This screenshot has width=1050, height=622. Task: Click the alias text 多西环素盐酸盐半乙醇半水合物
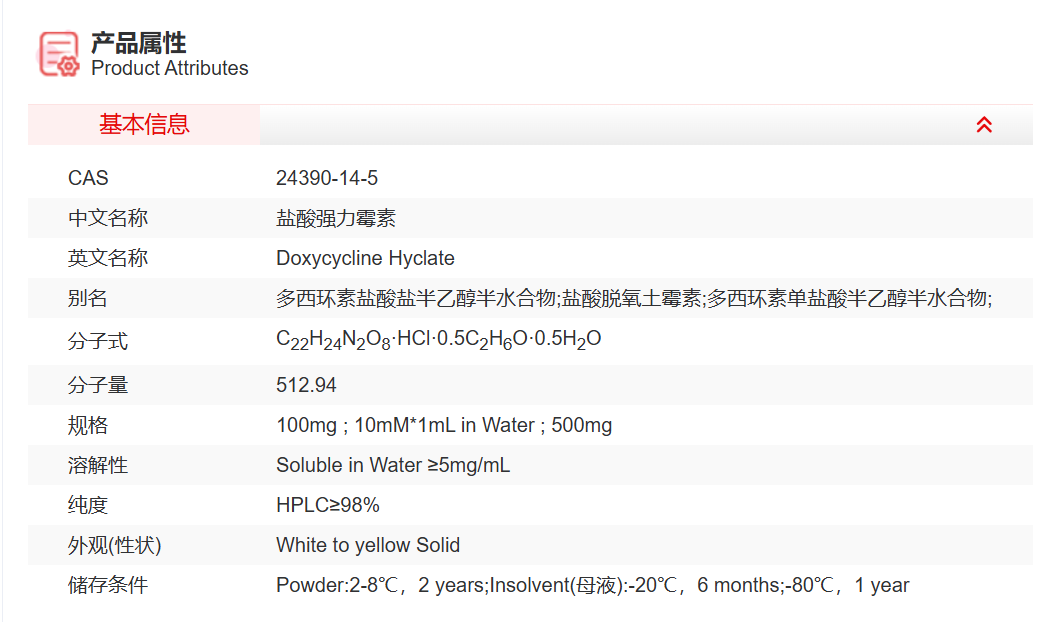point(416,298)
